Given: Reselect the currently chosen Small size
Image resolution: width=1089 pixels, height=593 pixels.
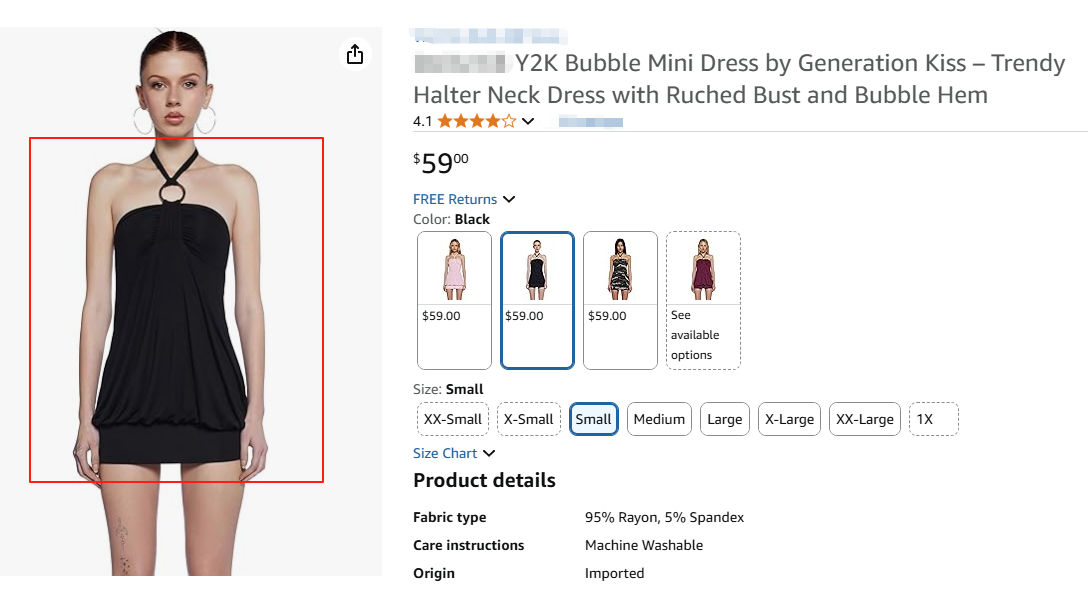Looking at the screenshot, I should tap(593, 419).
